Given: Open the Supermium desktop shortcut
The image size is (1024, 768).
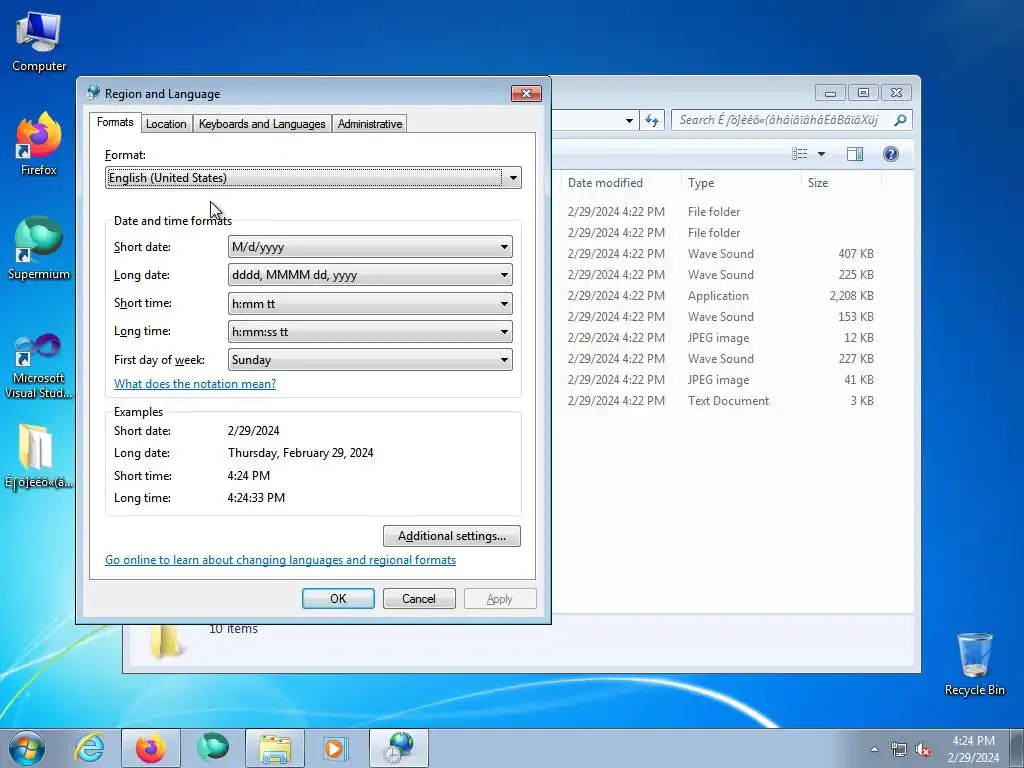Looking at the screenshot, I should pos(39,248).
